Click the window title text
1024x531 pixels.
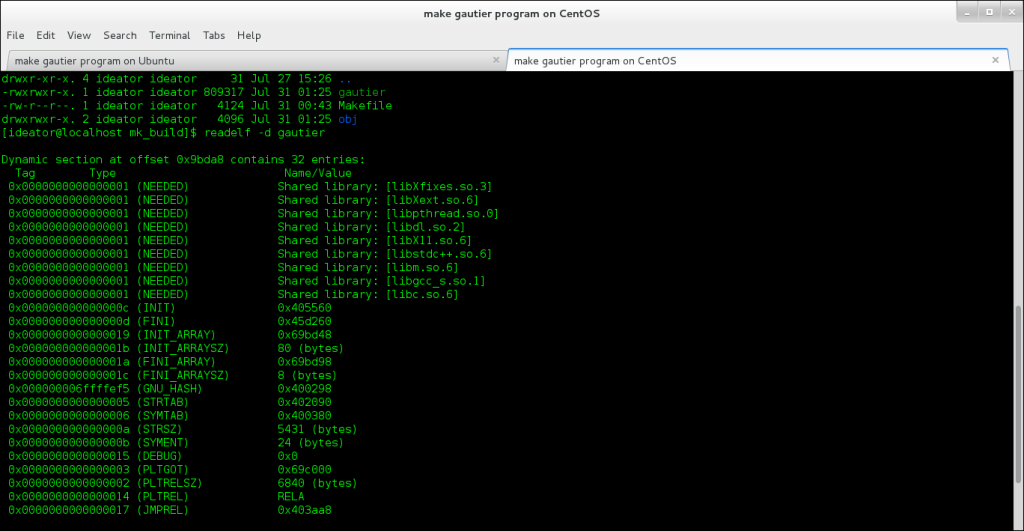tap(511, 13)
